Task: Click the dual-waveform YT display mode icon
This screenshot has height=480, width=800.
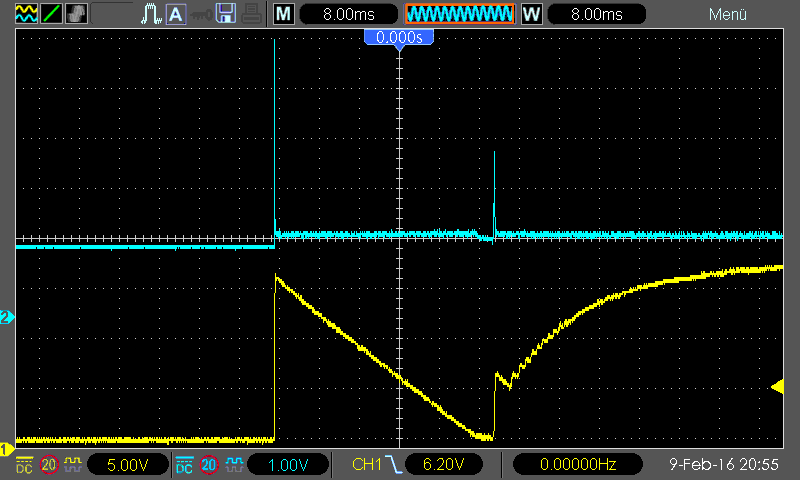Action: pos(26,14)
